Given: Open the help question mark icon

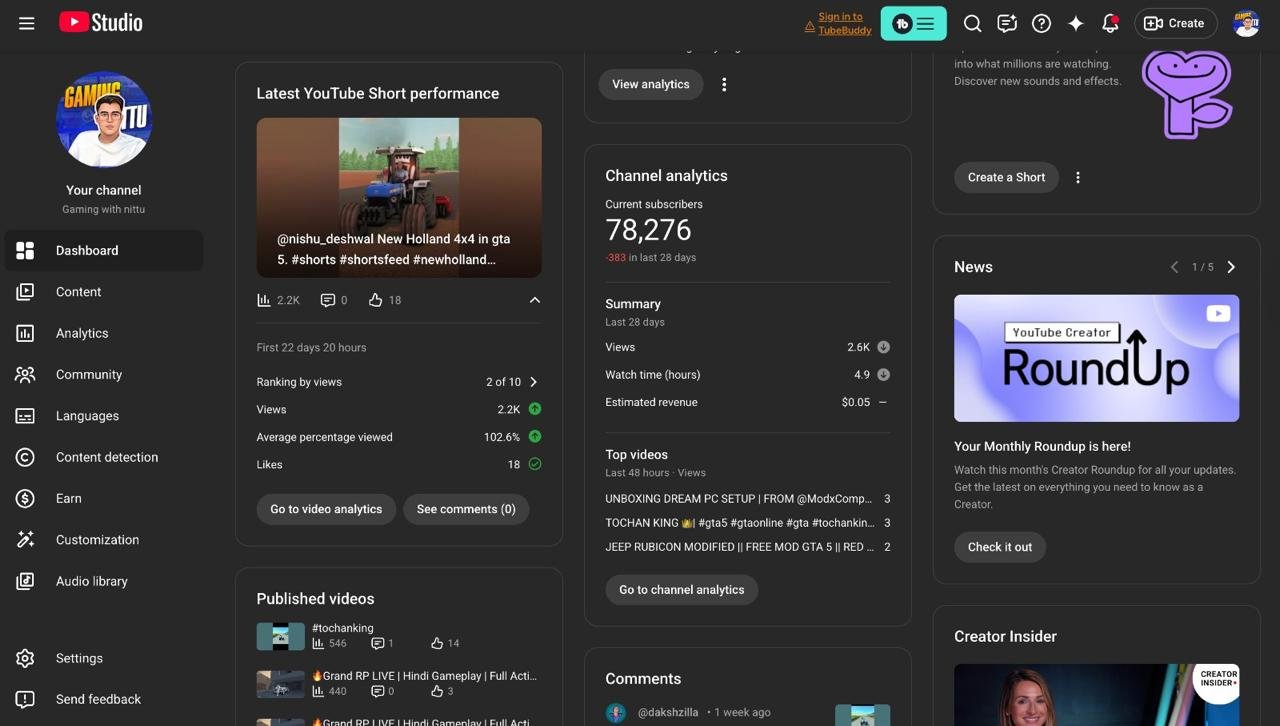Looking at the screenshot, I should [x=1041, y=23].
